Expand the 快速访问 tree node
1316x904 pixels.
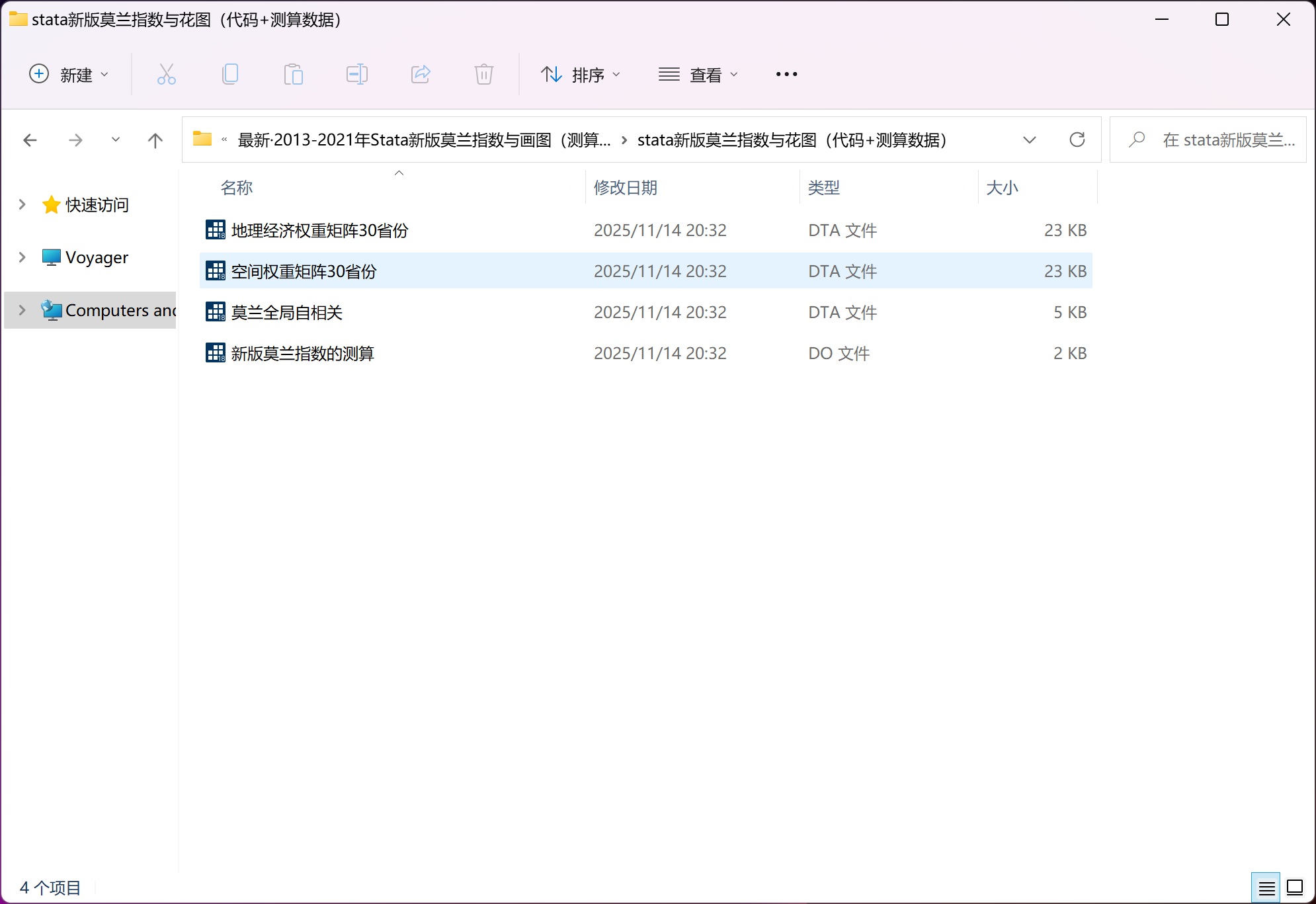pos(22,204)
